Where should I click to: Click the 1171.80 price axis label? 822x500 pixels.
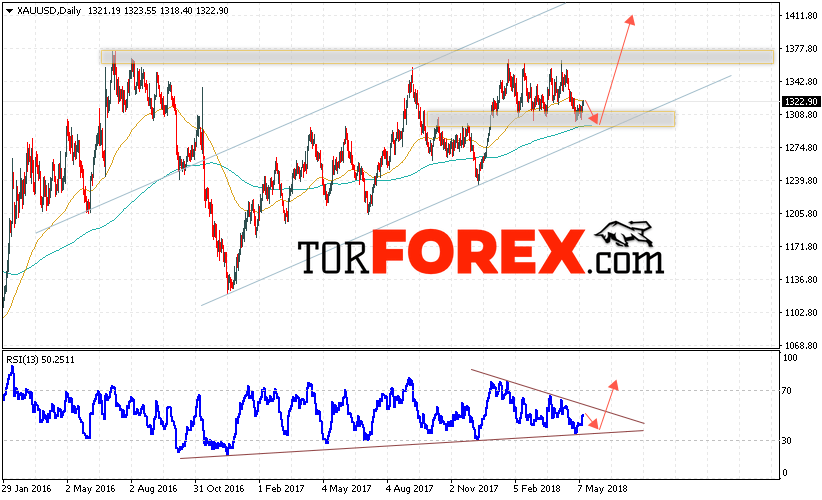801,247
